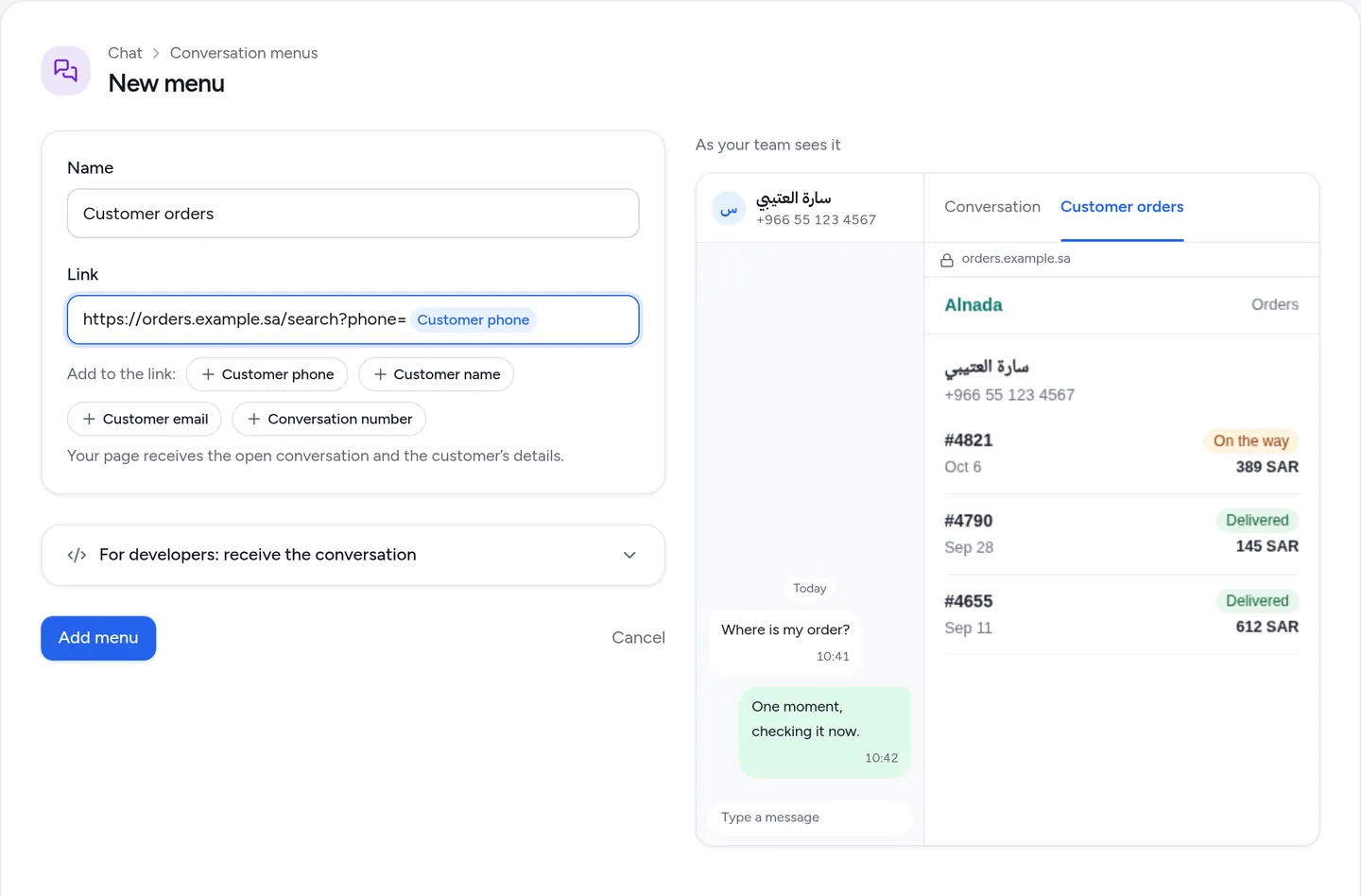
Task: Select the Customer orders tab
Action: tap(1122, 206)
